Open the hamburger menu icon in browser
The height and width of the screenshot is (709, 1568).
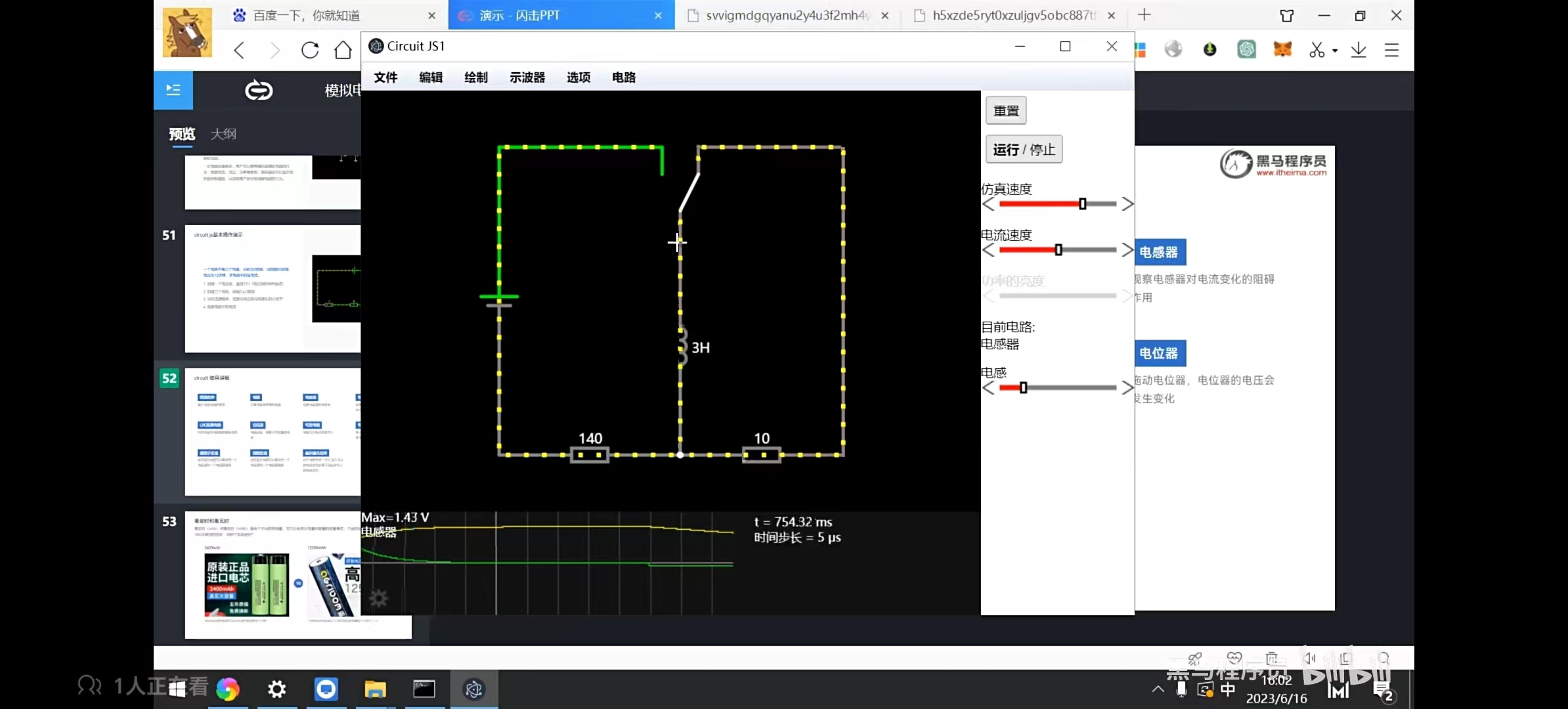pyautogui.click(x=1391, y=51)
